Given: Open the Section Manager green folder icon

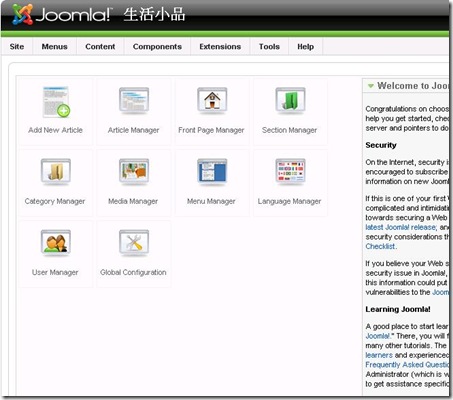Looking at the screenshot, I should 290,100.
